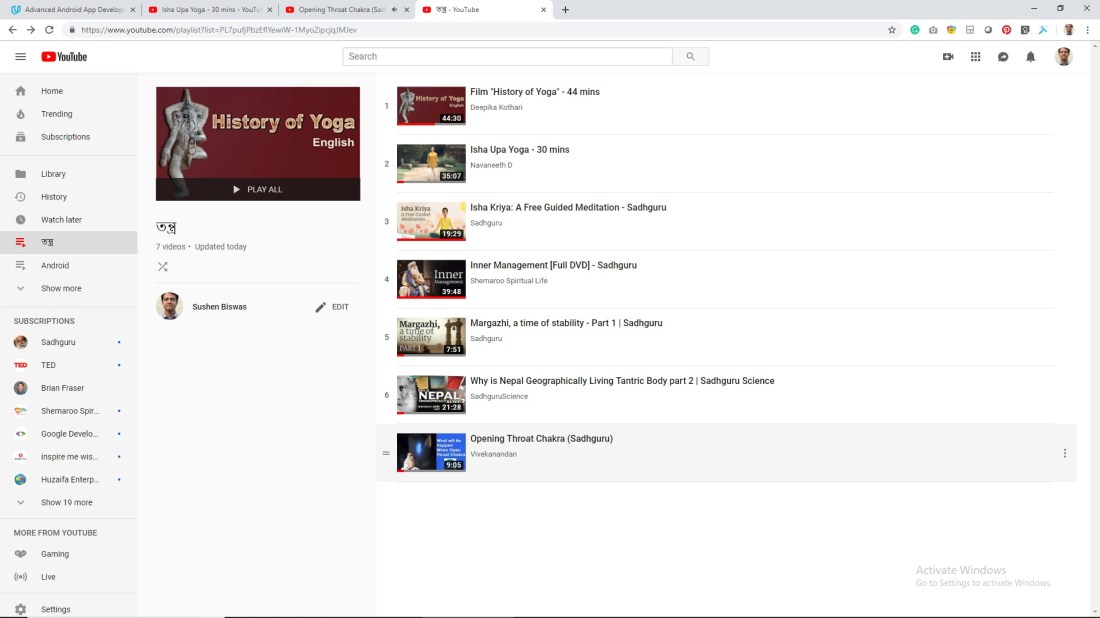Click the create video camera icon

click(x=948, y=57)
